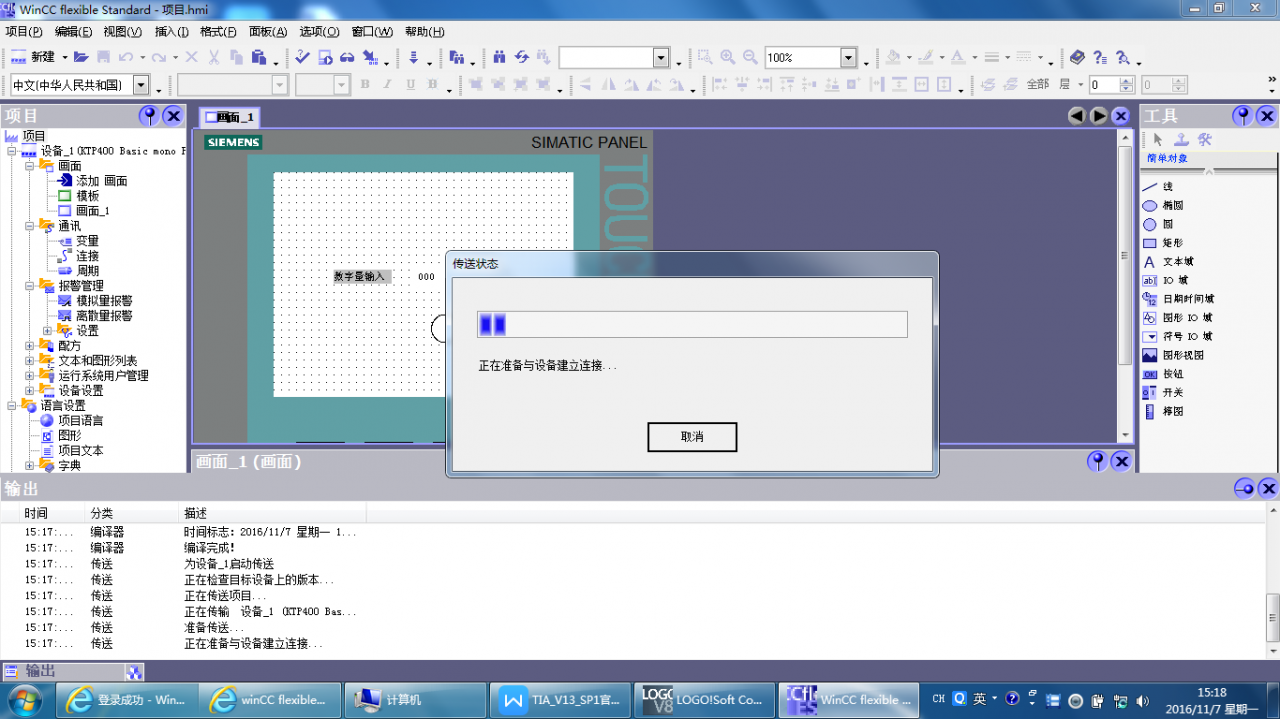Pin the 画面_1 properties panel
This screenshot has height=719, width=1280.
tap(1098, 461)
